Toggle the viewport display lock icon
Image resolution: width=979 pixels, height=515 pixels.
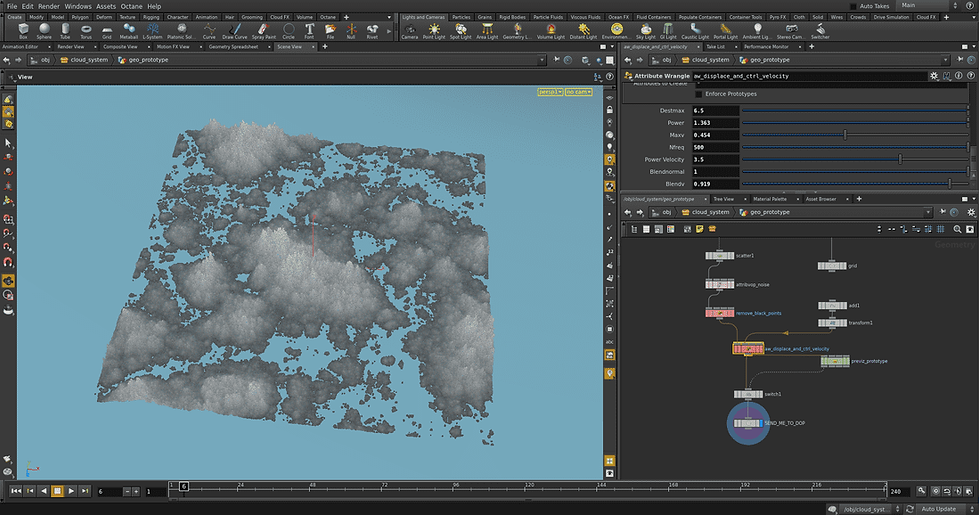click(610, 110)
